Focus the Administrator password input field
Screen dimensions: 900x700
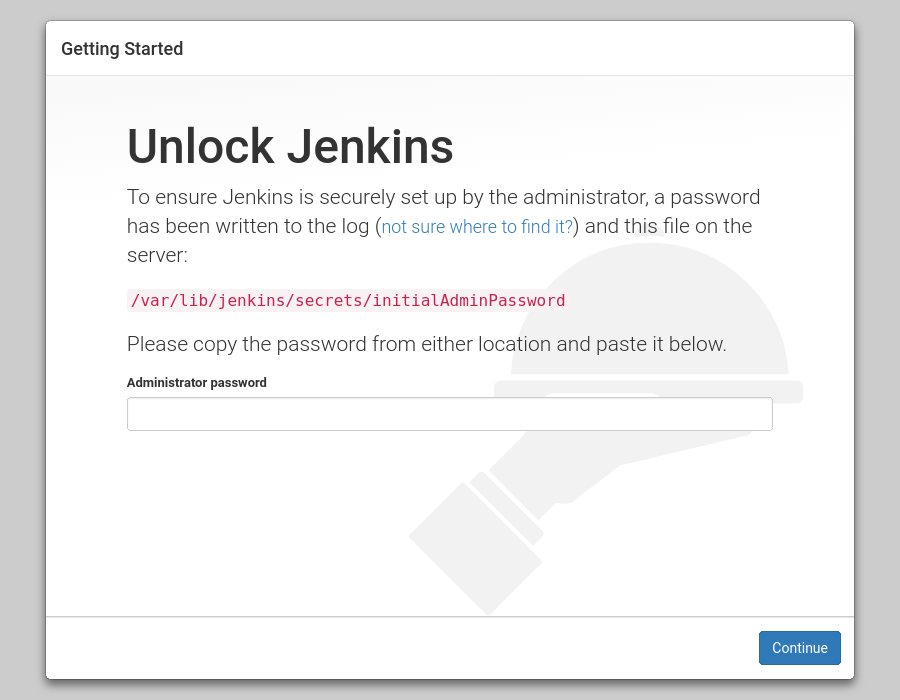tap(449, 414)
